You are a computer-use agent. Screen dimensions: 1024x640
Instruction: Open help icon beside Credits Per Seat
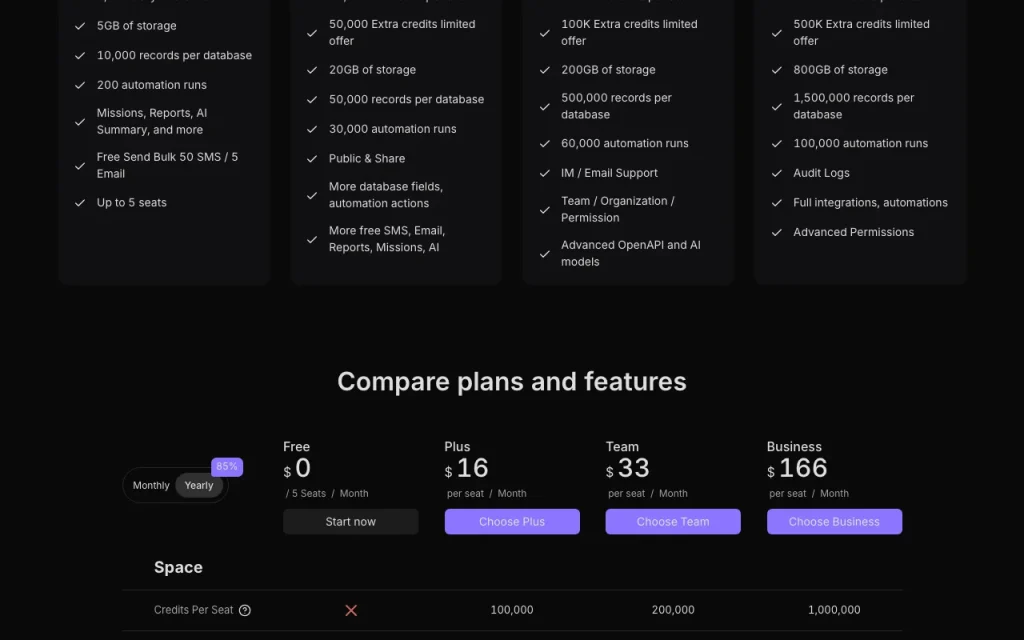245,610
